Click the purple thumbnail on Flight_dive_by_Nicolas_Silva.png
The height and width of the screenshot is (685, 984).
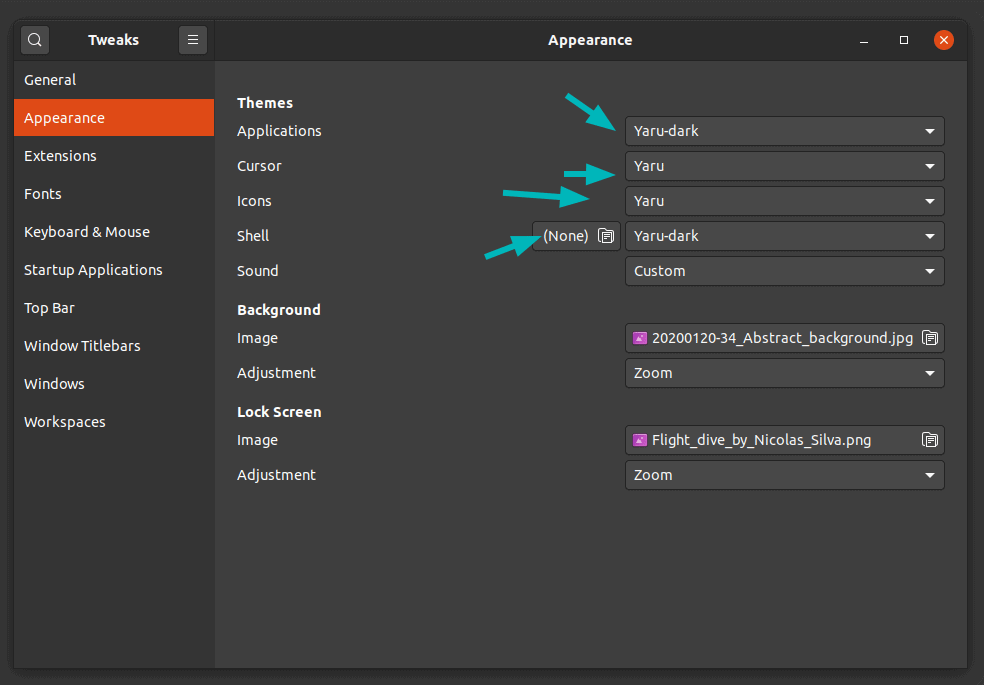(640, 440)
